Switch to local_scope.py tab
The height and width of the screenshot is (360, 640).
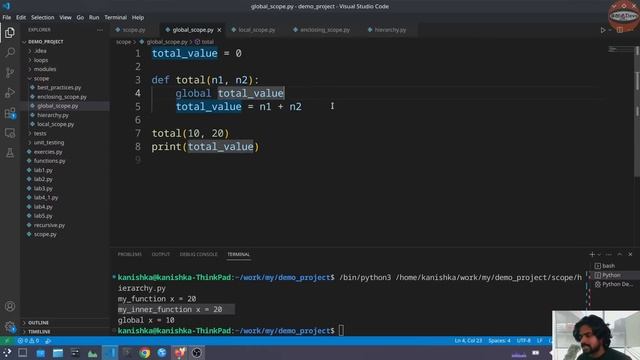pos(257,30)
